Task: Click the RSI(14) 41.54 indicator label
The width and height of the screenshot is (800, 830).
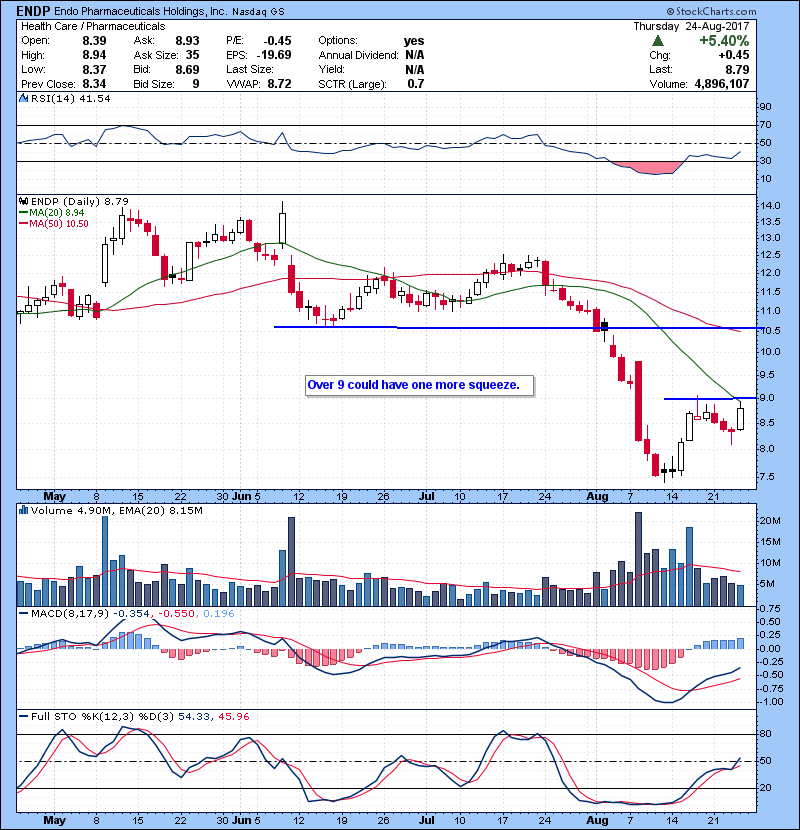Action: [x=70, y=98]
